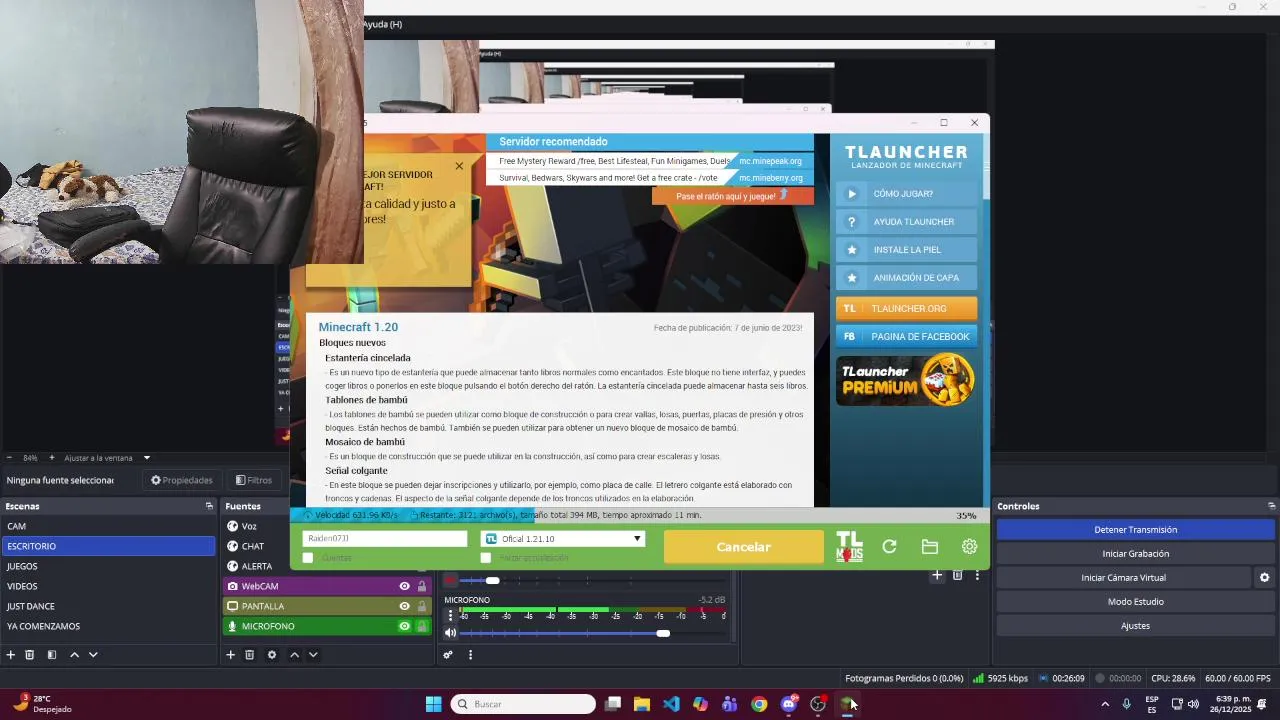Open TLAUNCHER.ORG link button
Viewport: 1280px width, 720px height.
pos(906,308)
